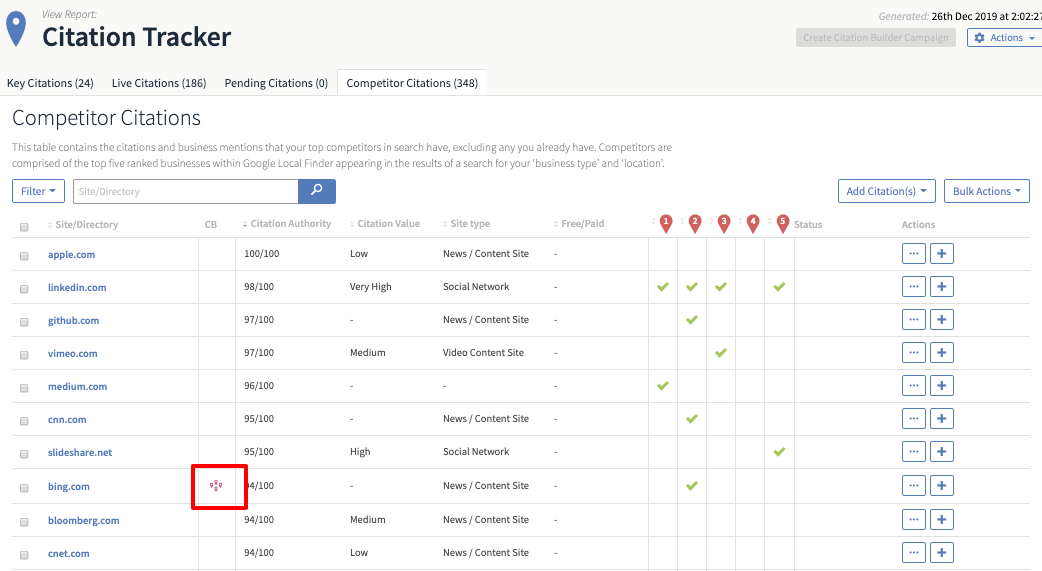The image size is (1042, 571).
Task: Switch to Pending Citations (0) tab
Action: 276,83
